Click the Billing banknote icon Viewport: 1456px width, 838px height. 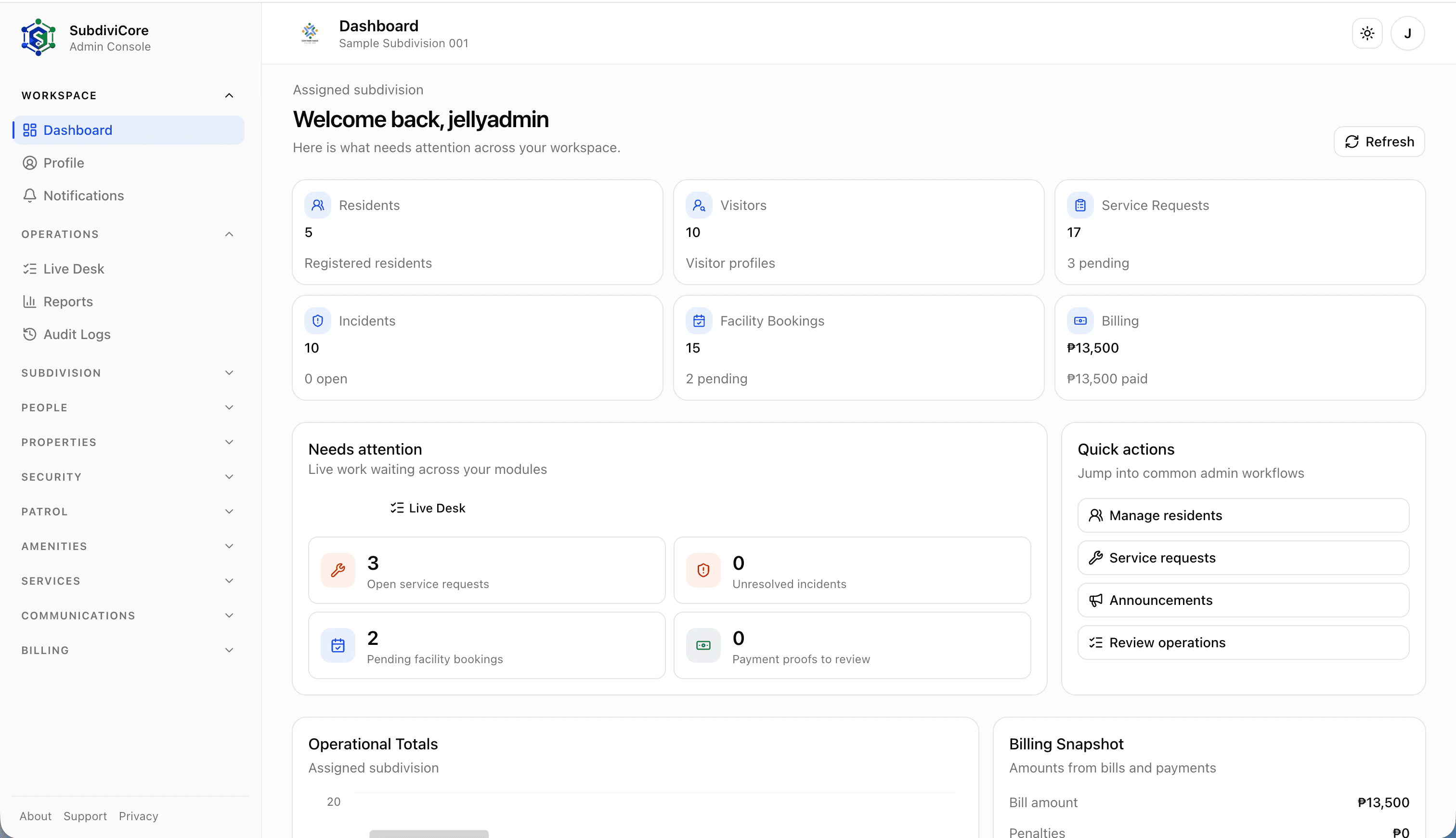1080,321
